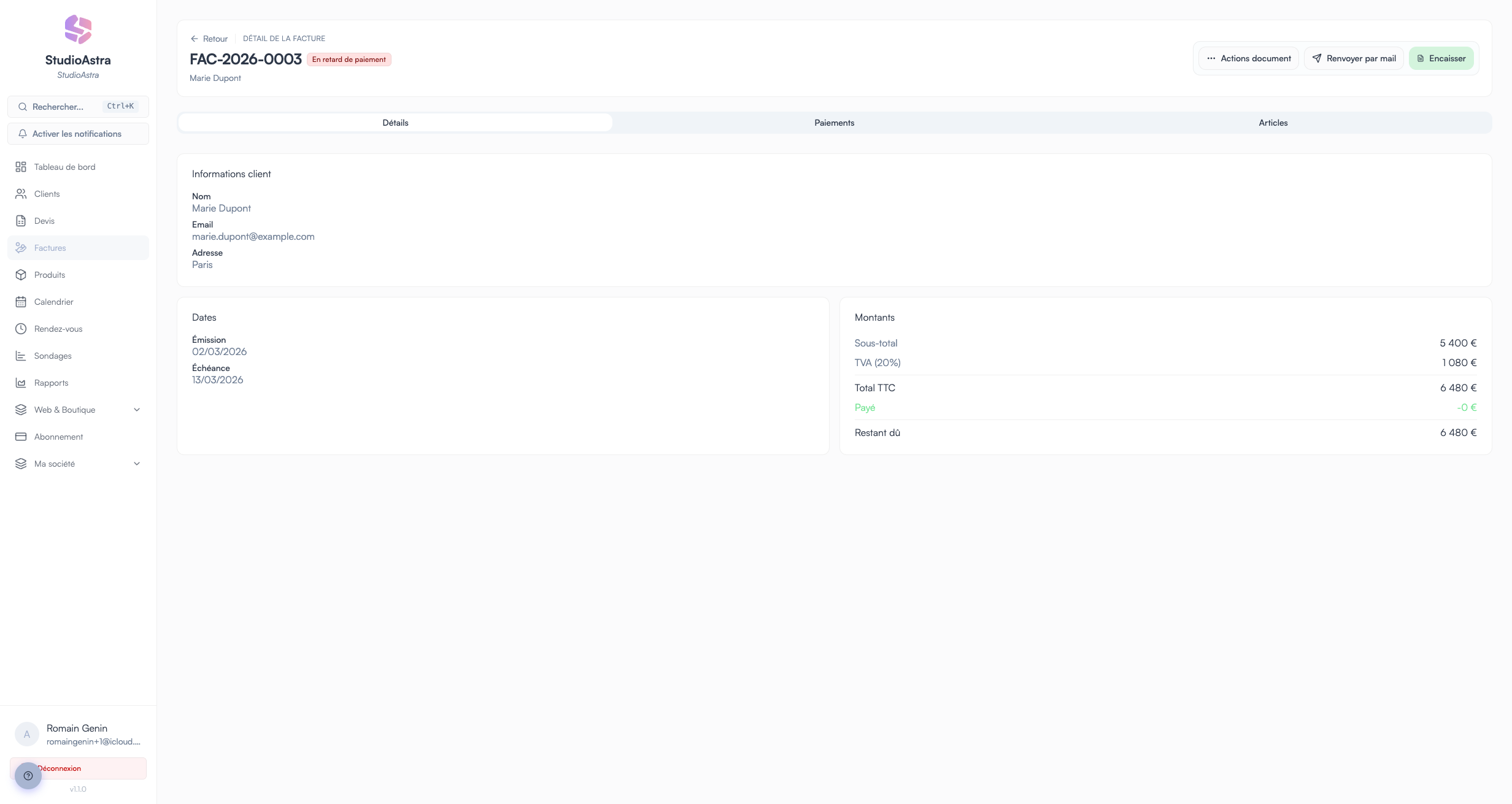The width and height of the screenshot is (1512, 804).
Task: Click the Rendez-vous clock icon
Action: point(21,329)
